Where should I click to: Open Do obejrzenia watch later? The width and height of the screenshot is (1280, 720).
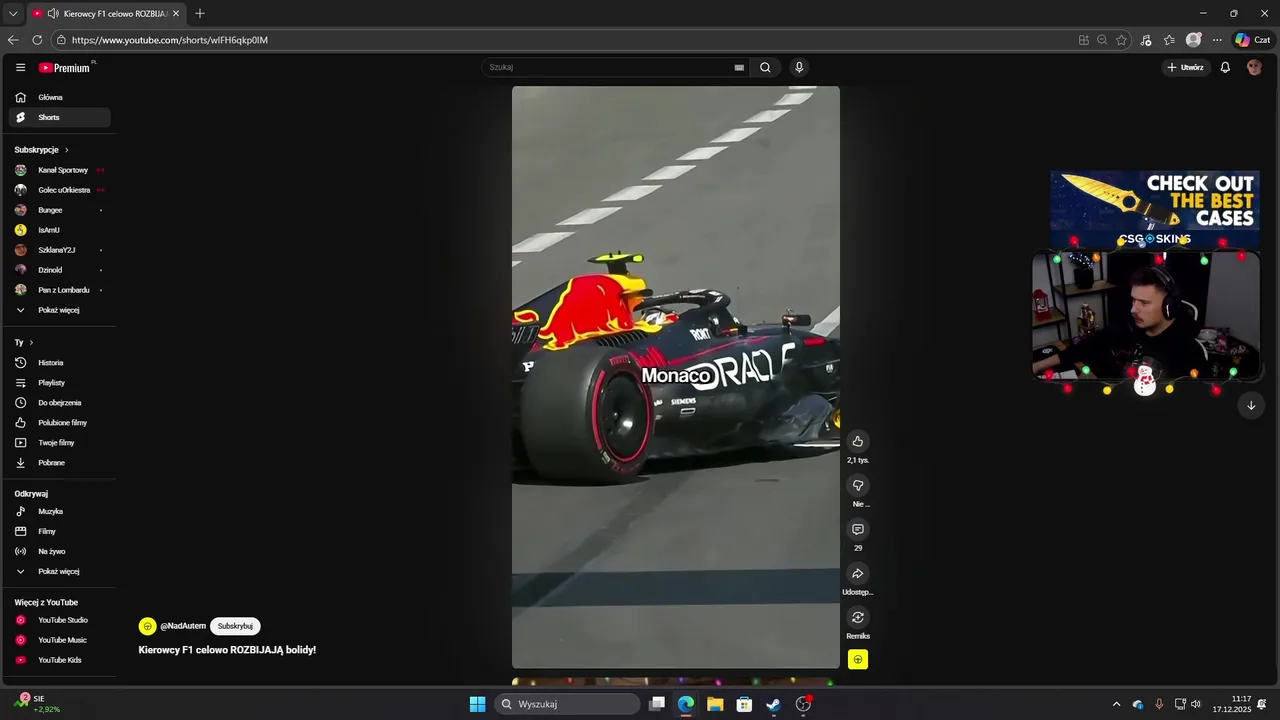click(60, 403)
